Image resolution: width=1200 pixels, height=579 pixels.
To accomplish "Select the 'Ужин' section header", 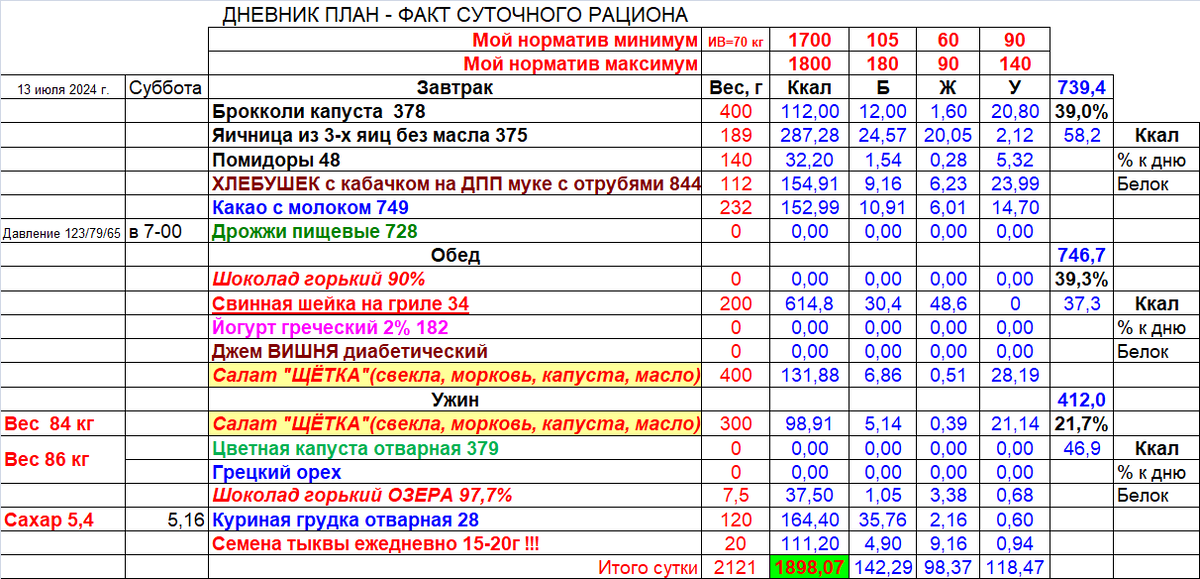I will 455,398.
